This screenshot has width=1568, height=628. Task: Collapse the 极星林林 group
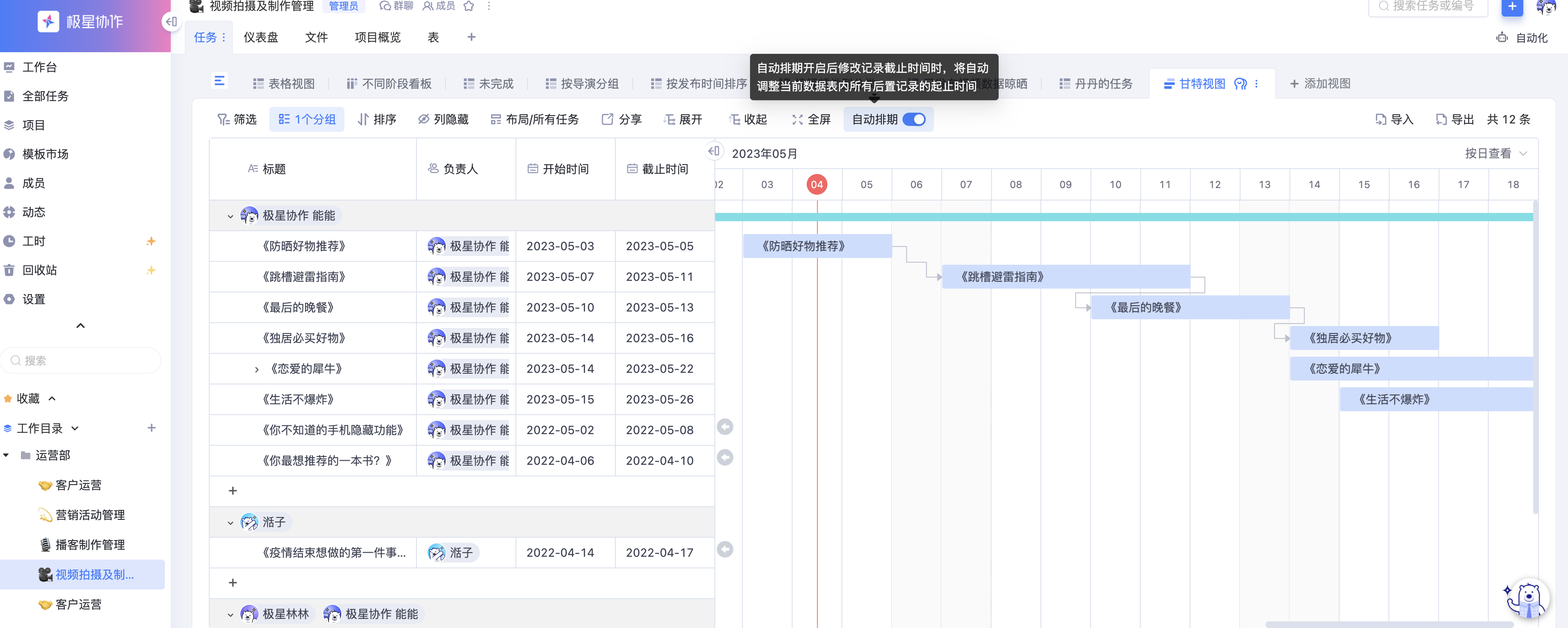click(230, 615)
